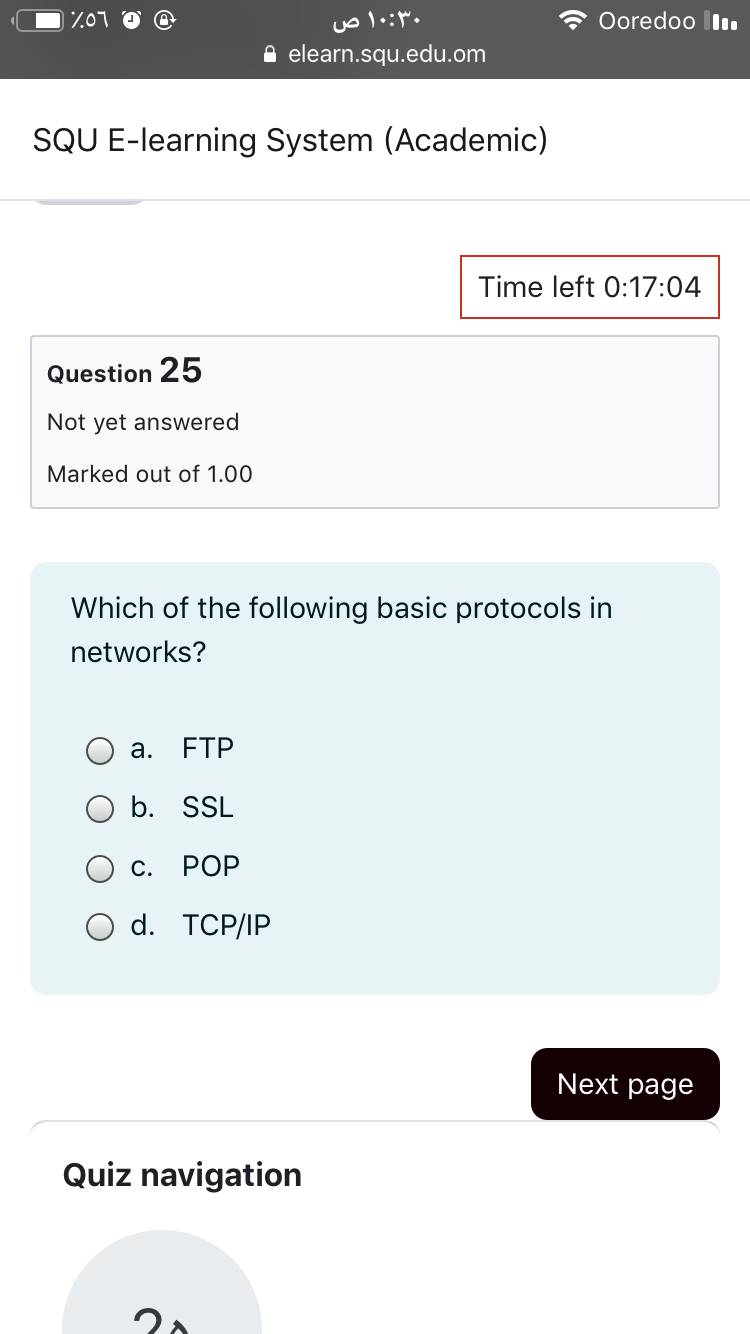Image resolution: width=750 pixels, height=1334 pixels.
Task: Tap the orientation lock status icon
Action: (x=166, y=20)
